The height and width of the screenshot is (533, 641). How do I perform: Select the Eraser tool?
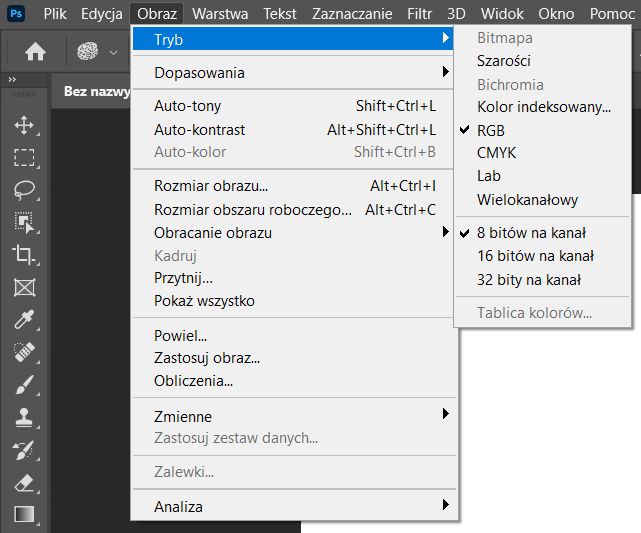coord(24,483)
